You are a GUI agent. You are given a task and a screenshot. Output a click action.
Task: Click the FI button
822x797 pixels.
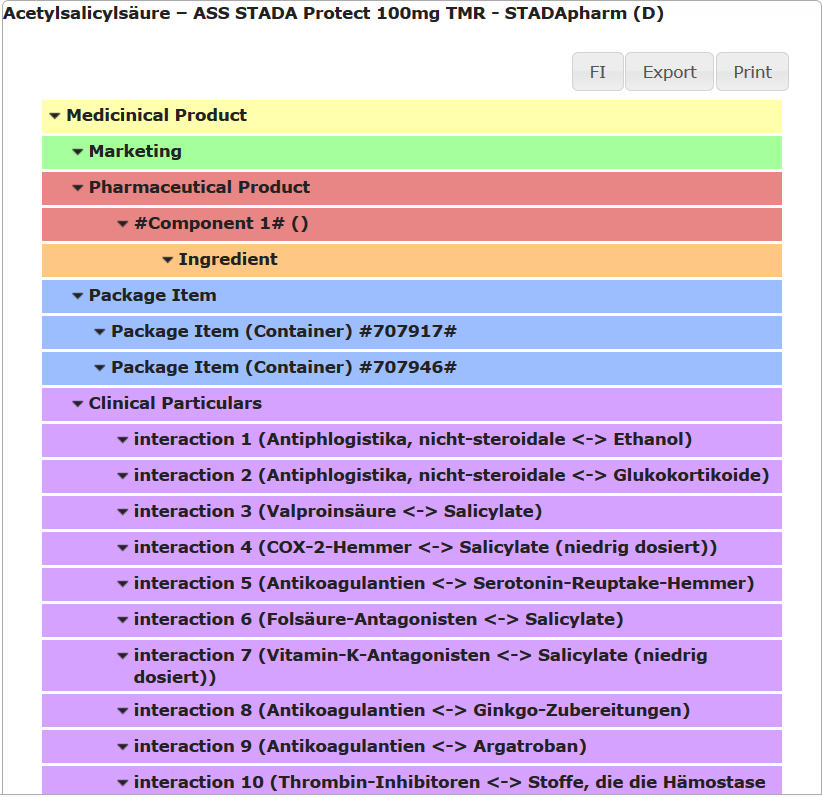(598, 72)
